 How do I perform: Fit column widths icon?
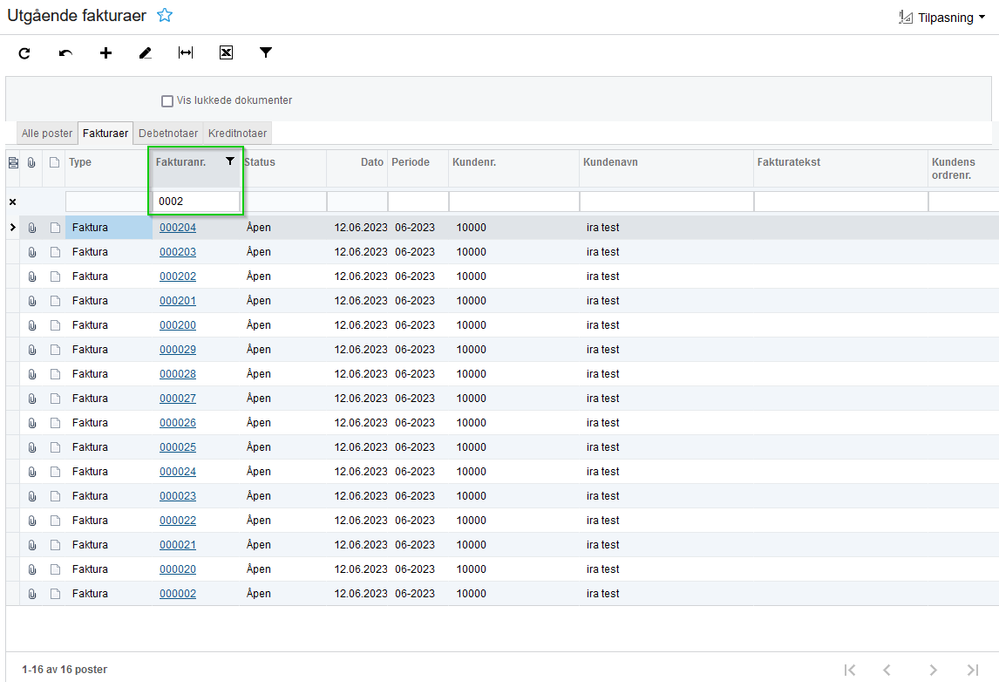point(185,53)
